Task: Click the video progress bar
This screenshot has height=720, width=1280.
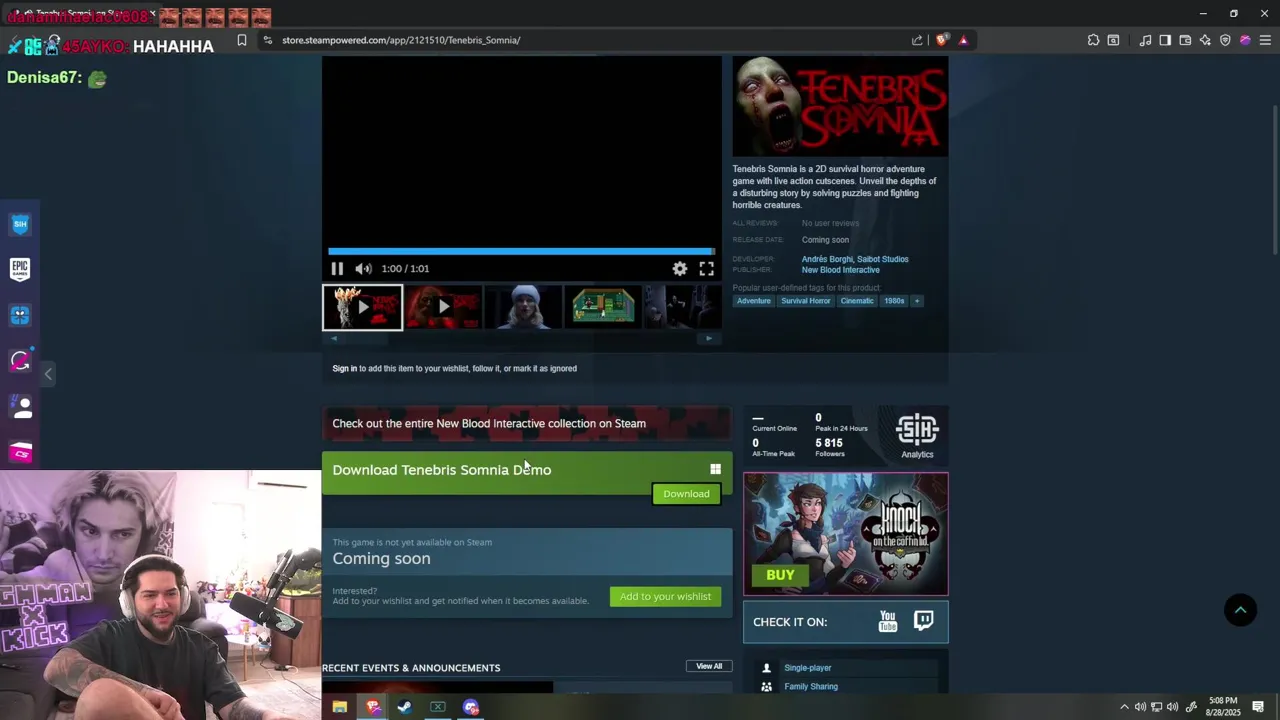Action: pos(521,251)
